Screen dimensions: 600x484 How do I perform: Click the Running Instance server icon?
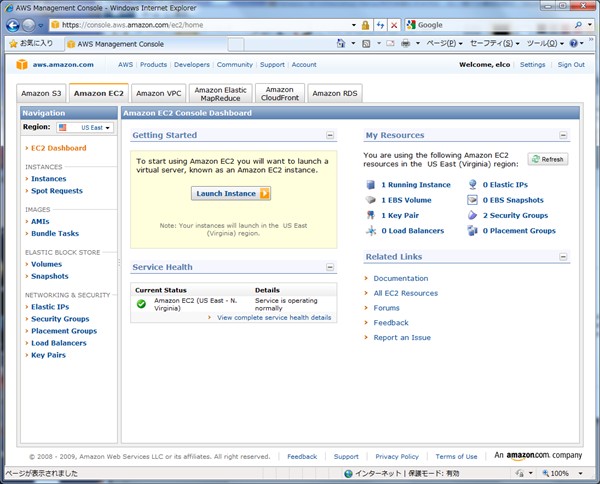pos(370,185)
